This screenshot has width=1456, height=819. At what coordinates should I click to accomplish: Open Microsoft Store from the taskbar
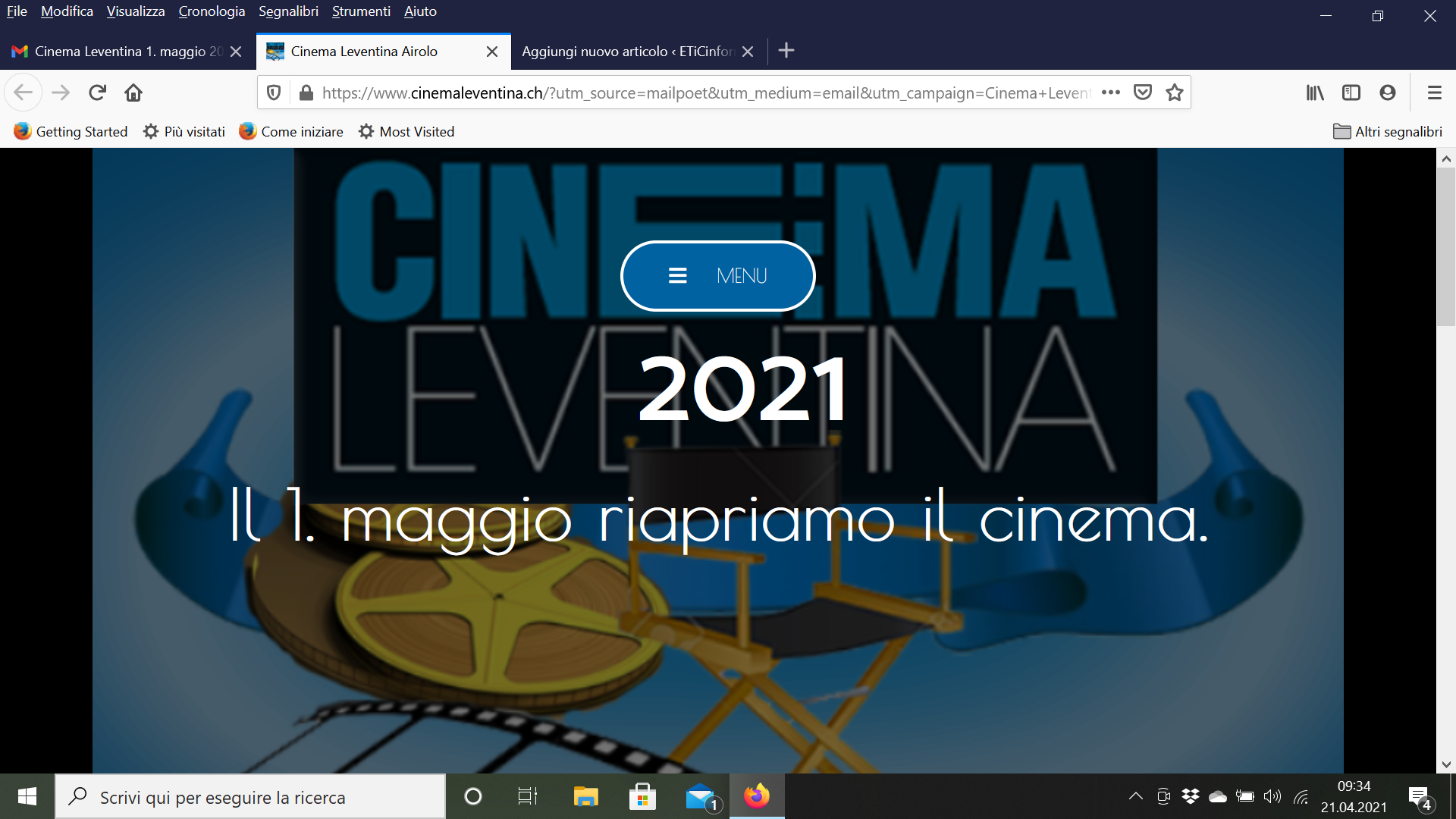642,796
